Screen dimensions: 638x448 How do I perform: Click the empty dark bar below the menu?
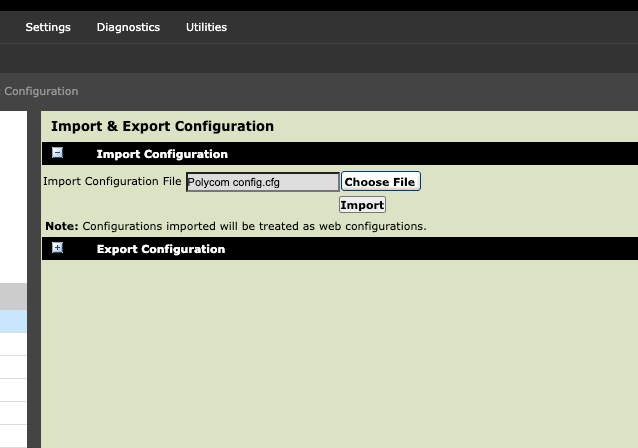[319, 59]
